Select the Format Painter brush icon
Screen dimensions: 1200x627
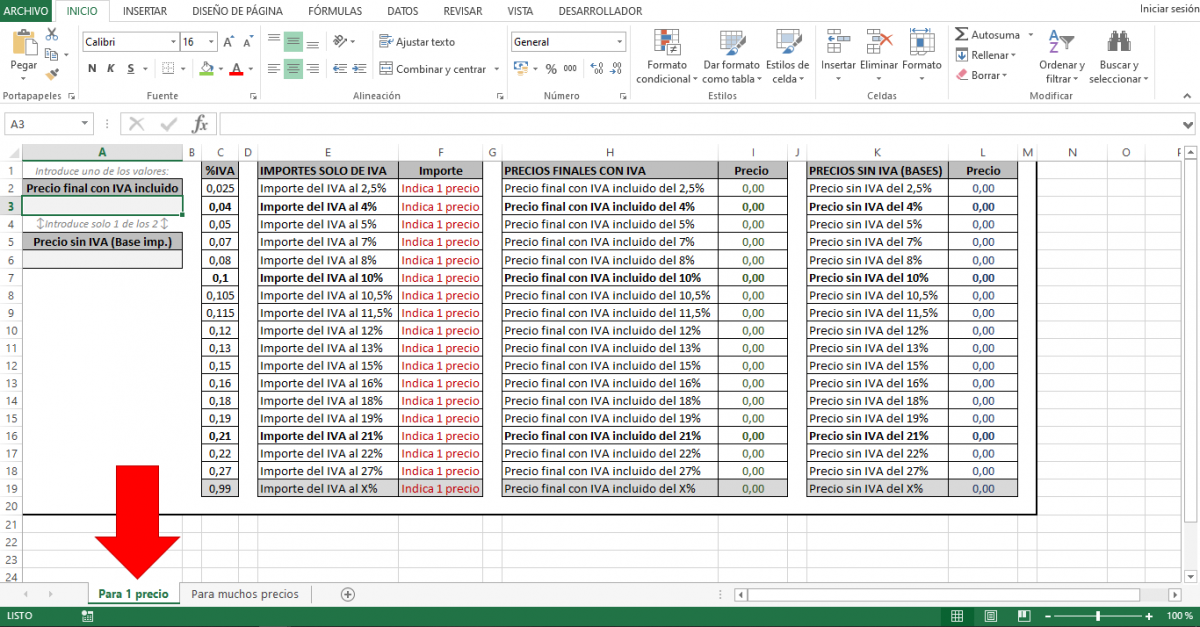tap(53, 73)
